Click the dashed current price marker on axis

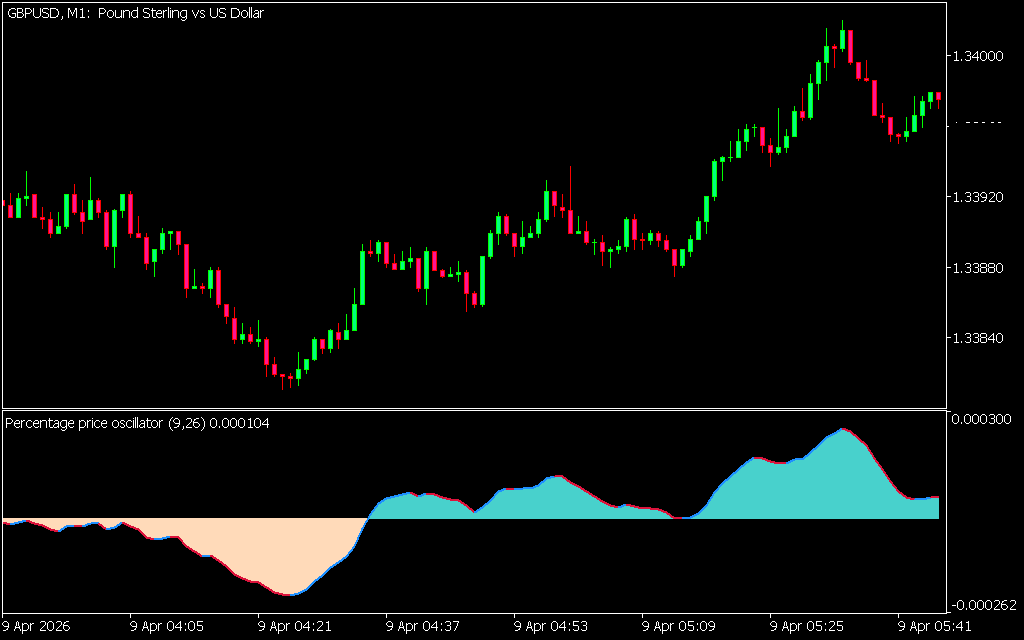(978, 123)
